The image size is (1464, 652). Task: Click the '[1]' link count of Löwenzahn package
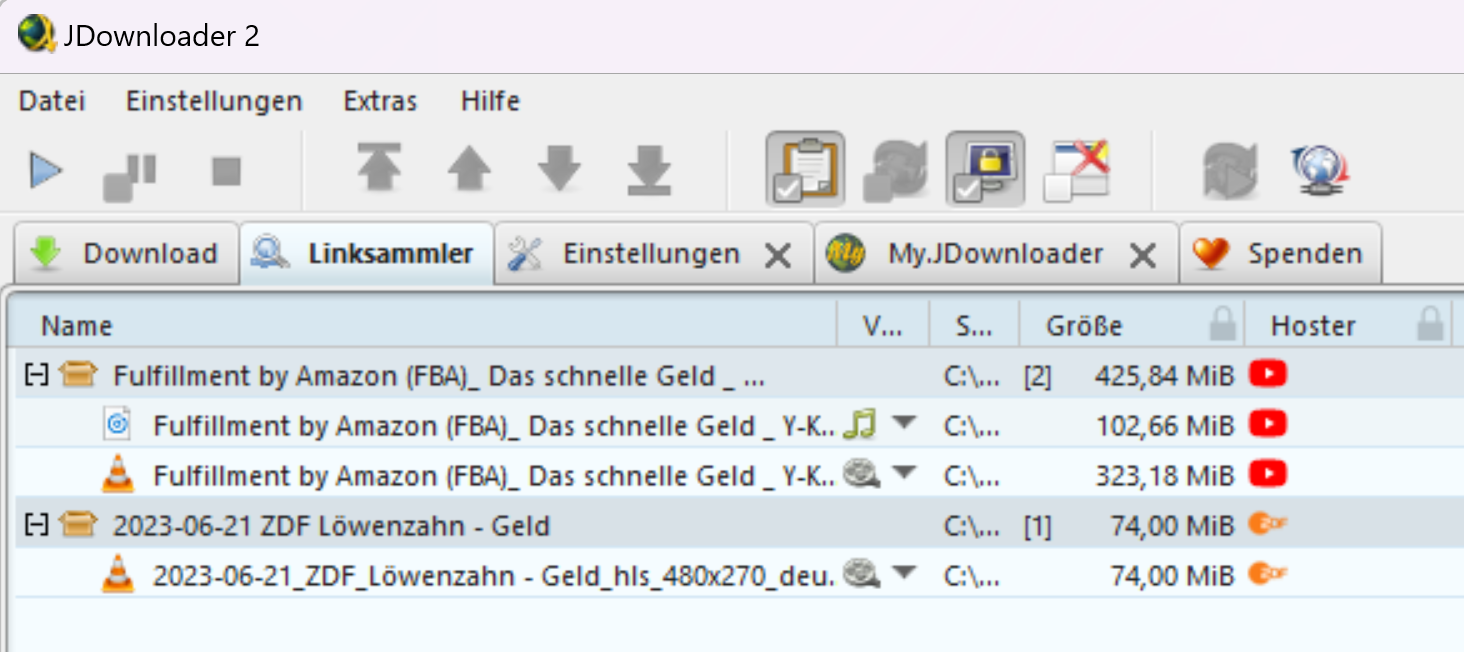1037,526
